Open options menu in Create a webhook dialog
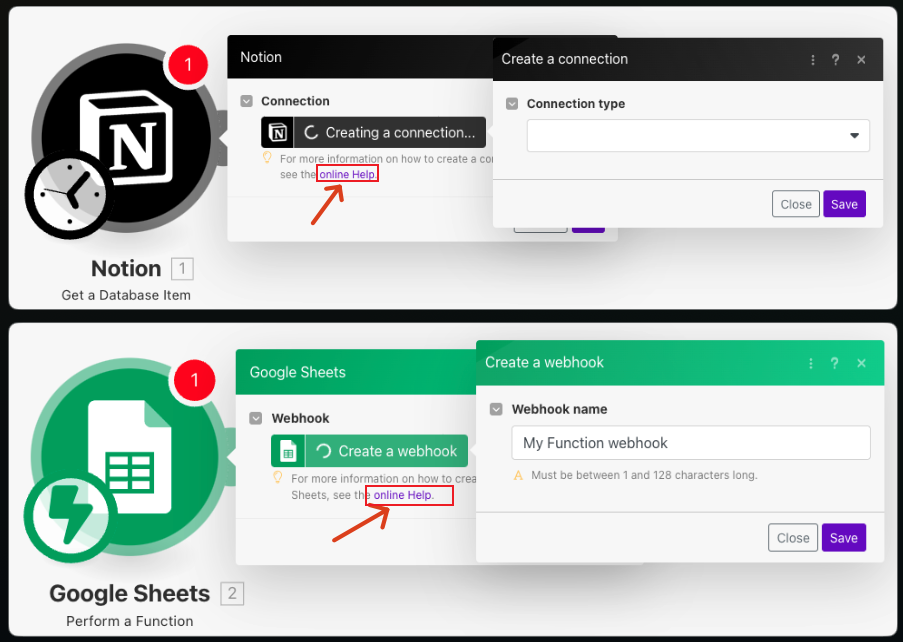903x642 pixels. click(x=811, y=363)
